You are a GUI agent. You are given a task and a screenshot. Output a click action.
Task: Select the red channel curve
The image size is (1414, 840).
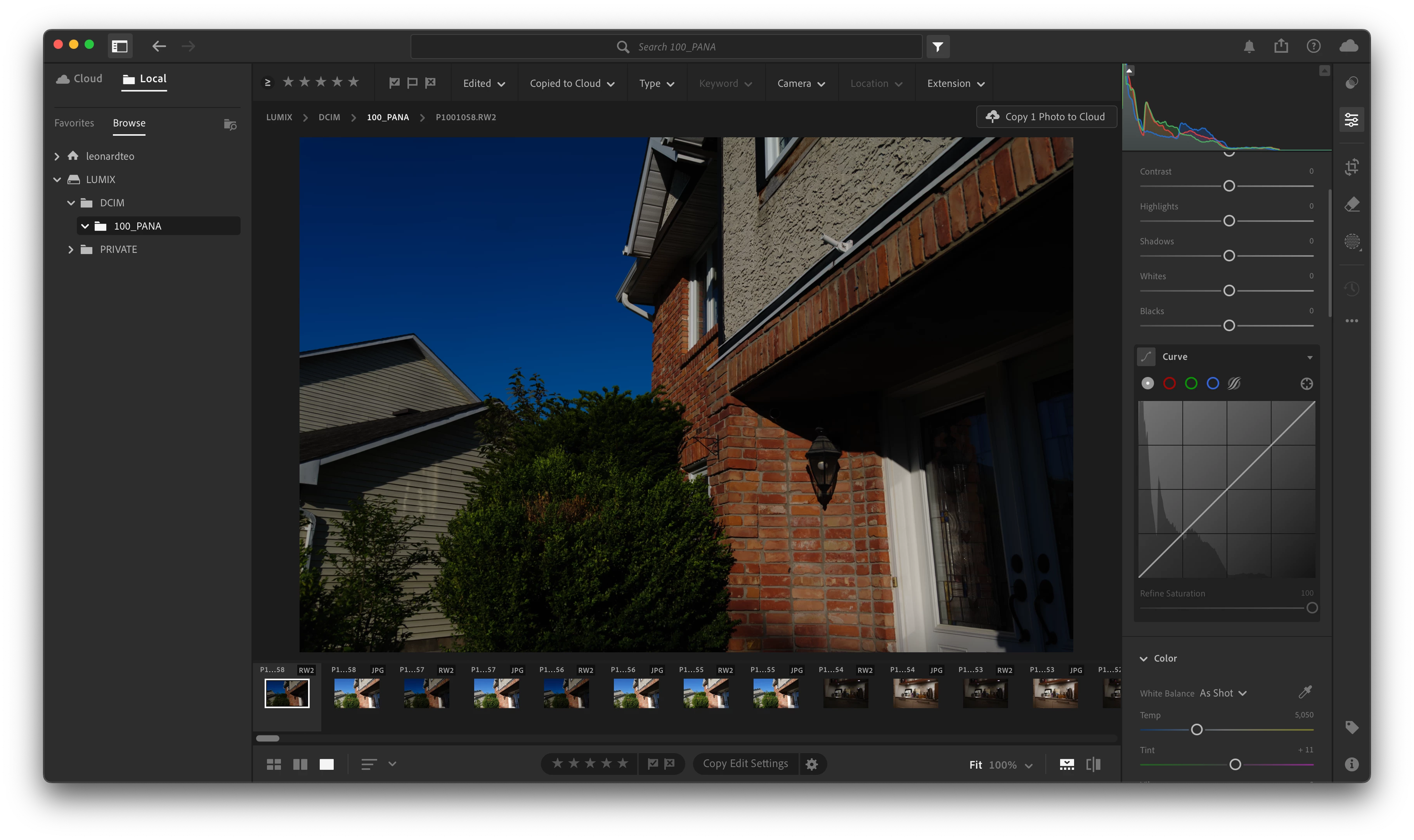coord(1170,384)
